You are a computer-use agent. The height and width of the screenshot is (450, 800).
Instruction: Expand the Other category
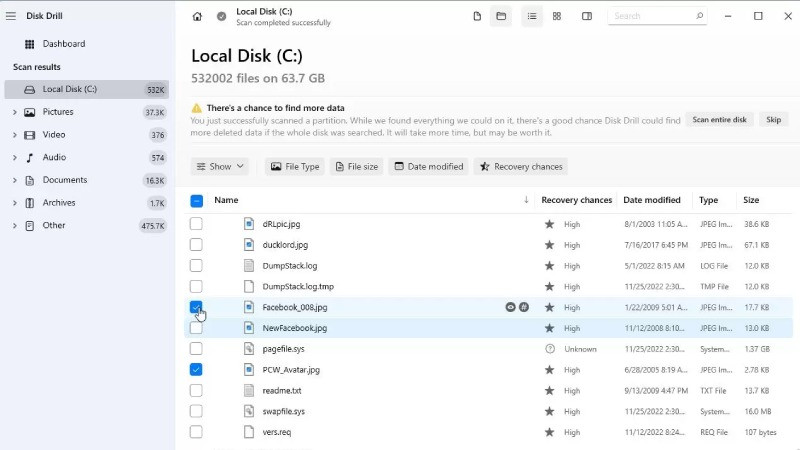tap(14, 226)
